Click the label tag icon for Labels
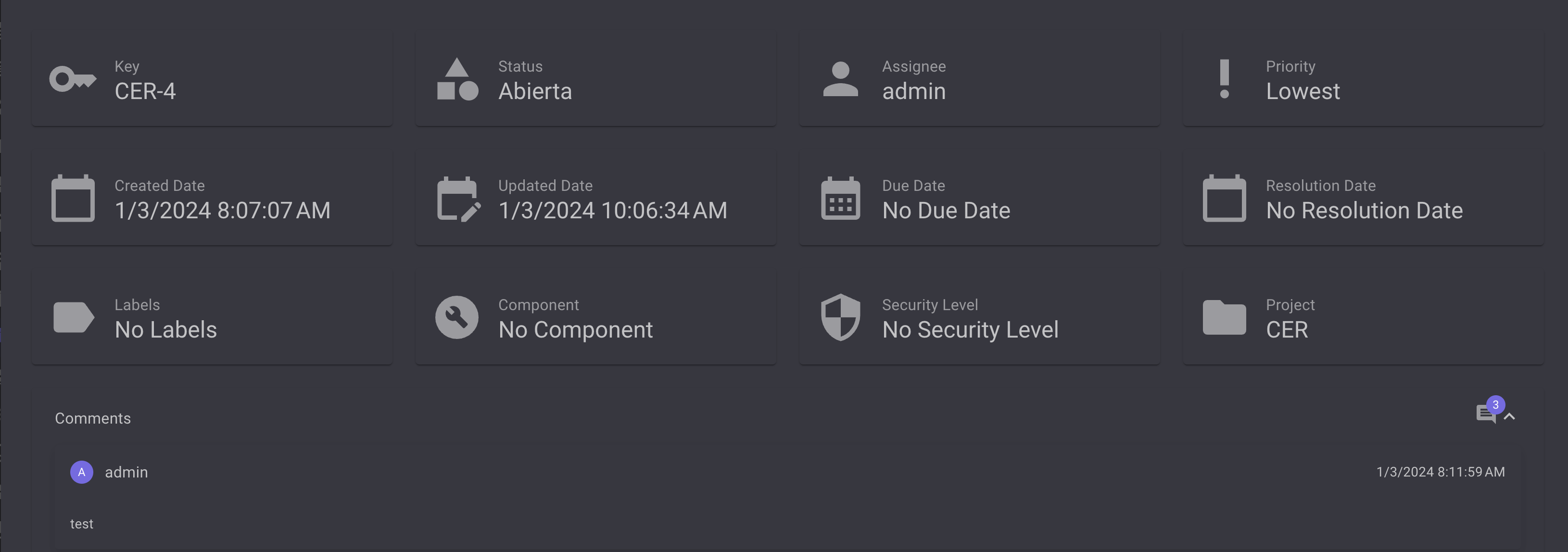1568x552 pixels. tap(74, 318)
